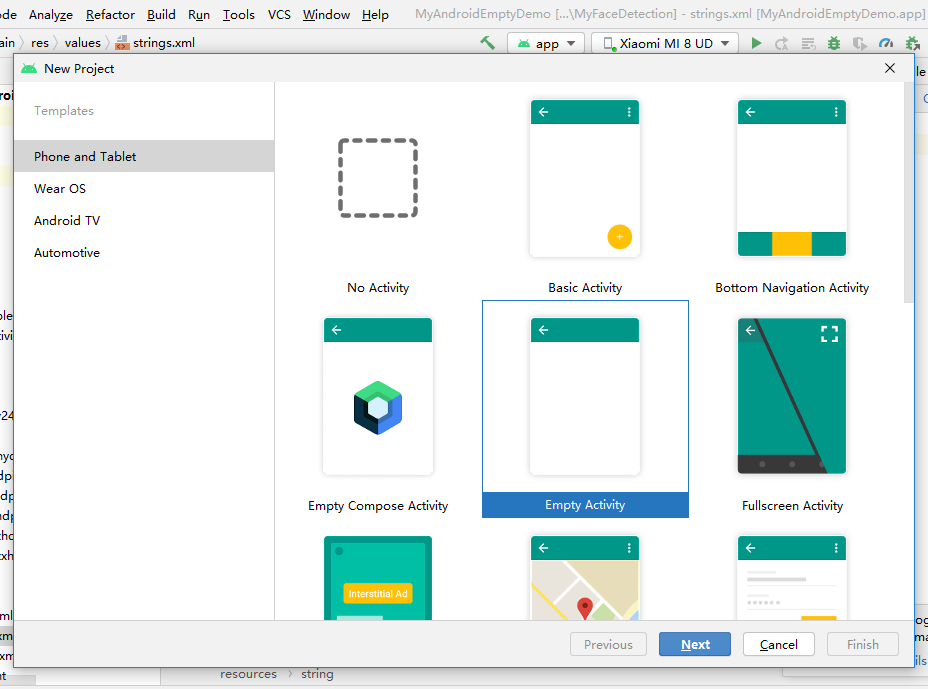The image size is (928, 689).
Task: Click the Next button
Action: tap(695, 644)
